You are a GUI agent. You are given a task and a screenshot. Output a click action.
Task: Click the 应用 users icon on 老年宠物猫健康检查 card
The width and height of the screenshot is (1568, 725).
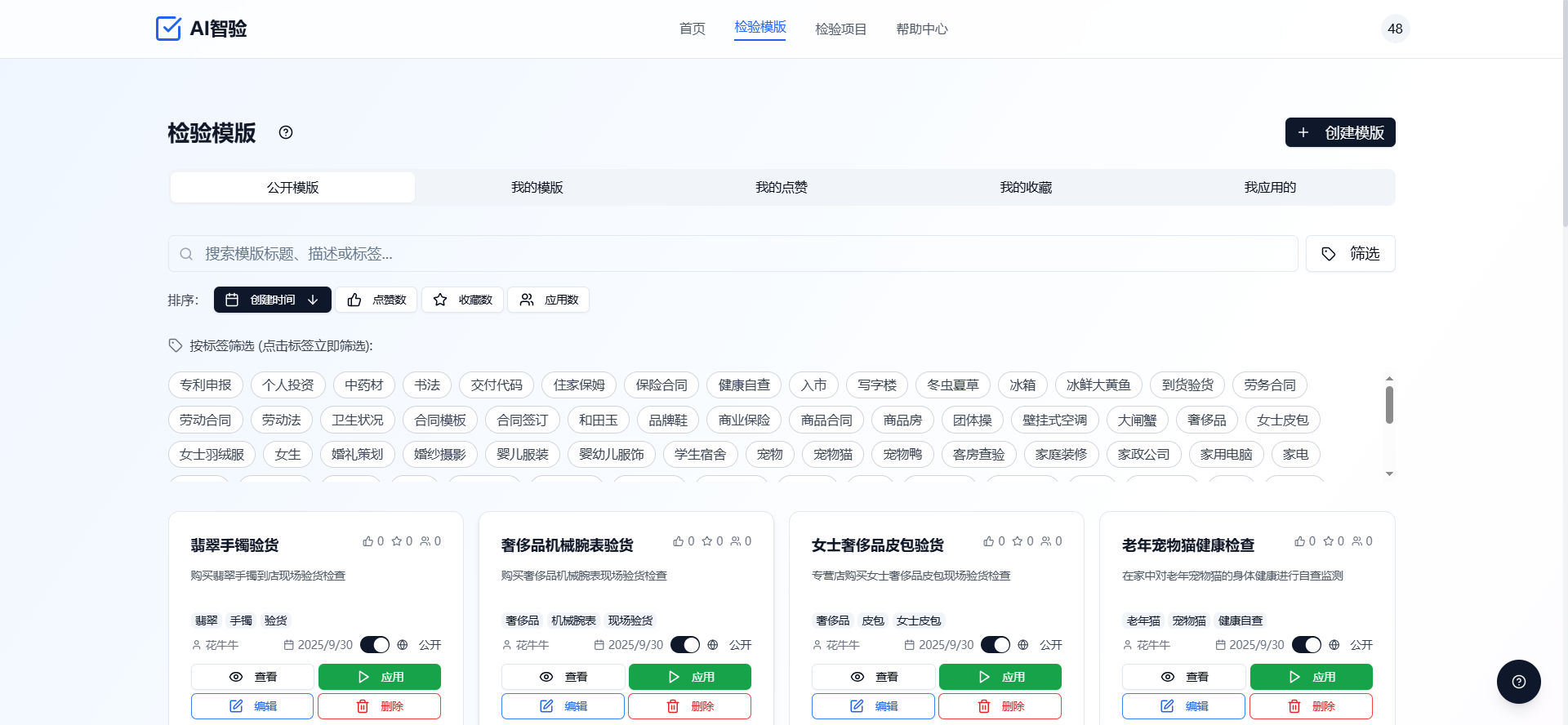click(1356, 541)
